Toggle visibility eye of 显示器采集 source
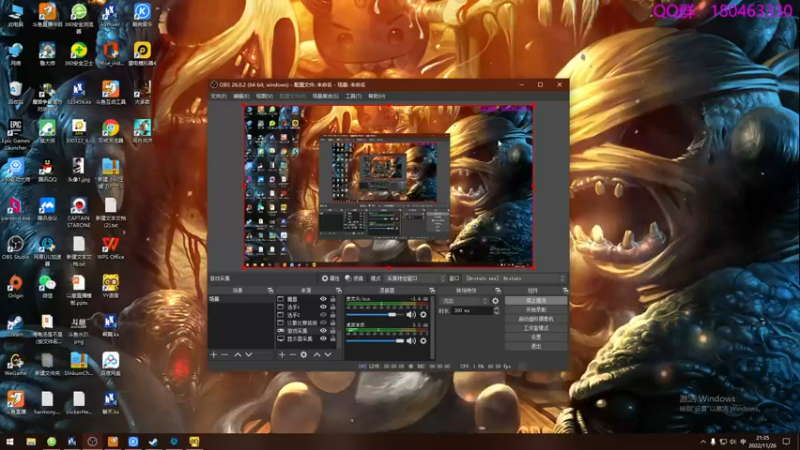 [x=323, y=339]
